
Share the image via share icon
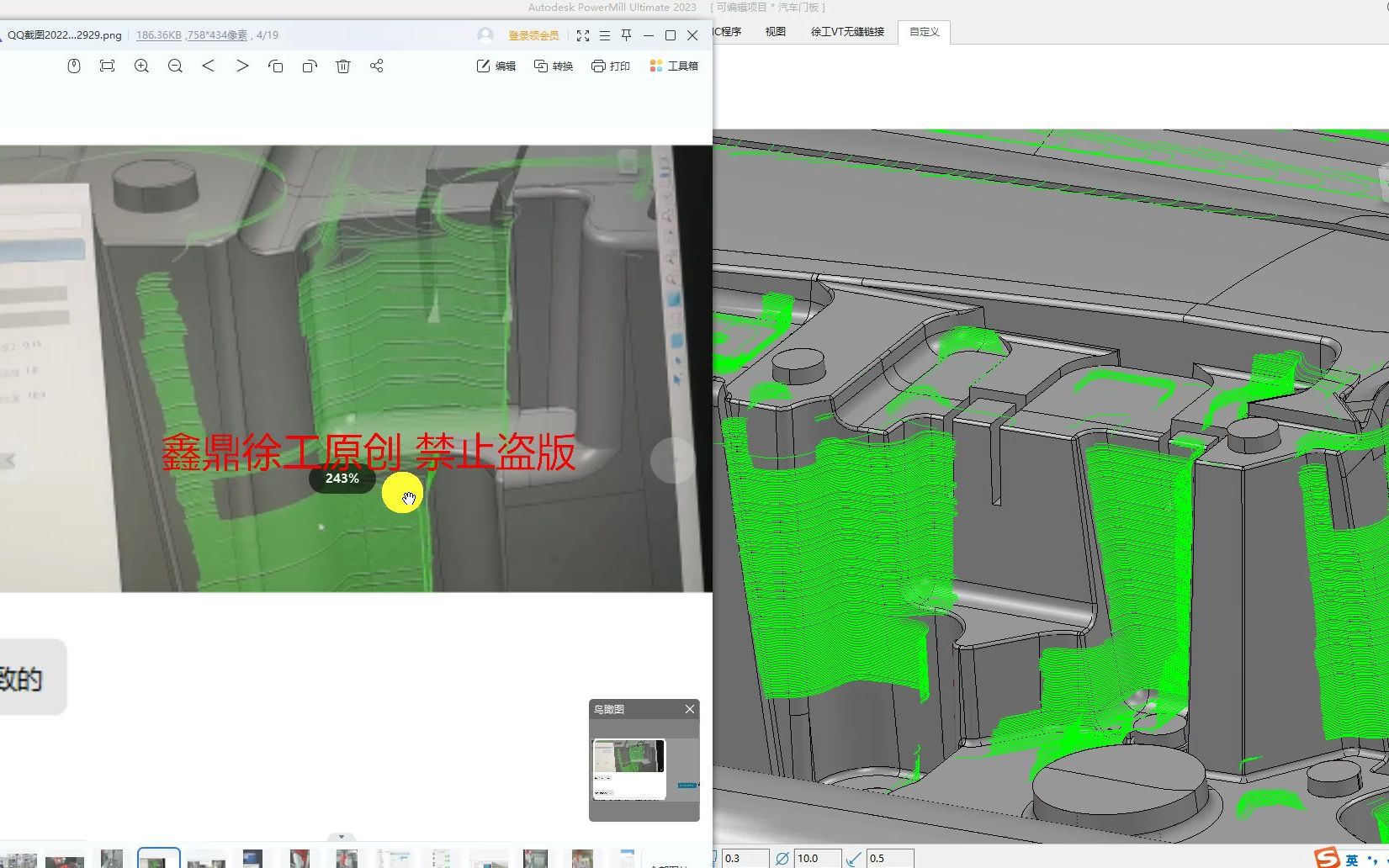coord(376,66)
